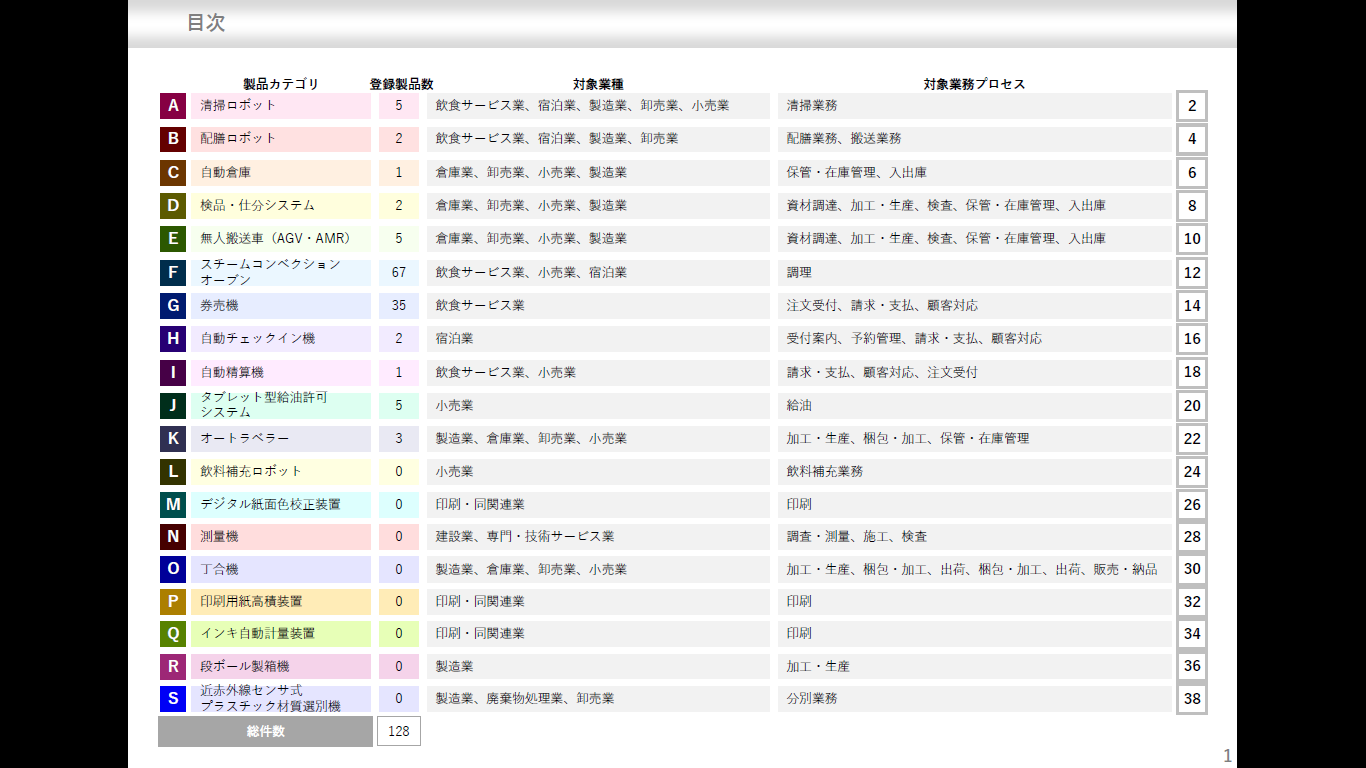This screenshot has width=1366, height=768.
Task: Select the 近赤外線センサ式プラスチック材質選別機 cell
Action: [281, 699]
